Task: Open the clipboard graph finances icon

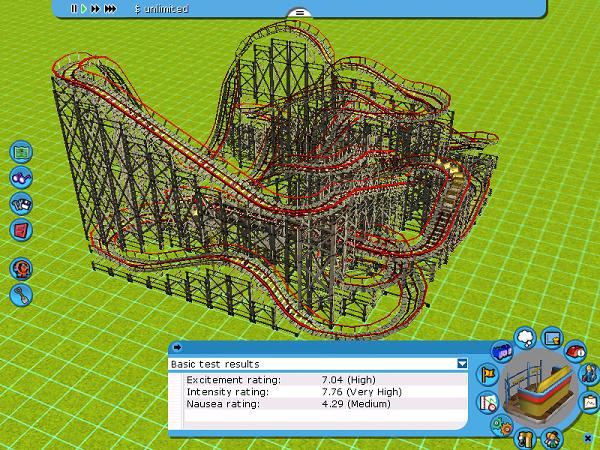Action: pyautogui.click(x=590, y=402)
